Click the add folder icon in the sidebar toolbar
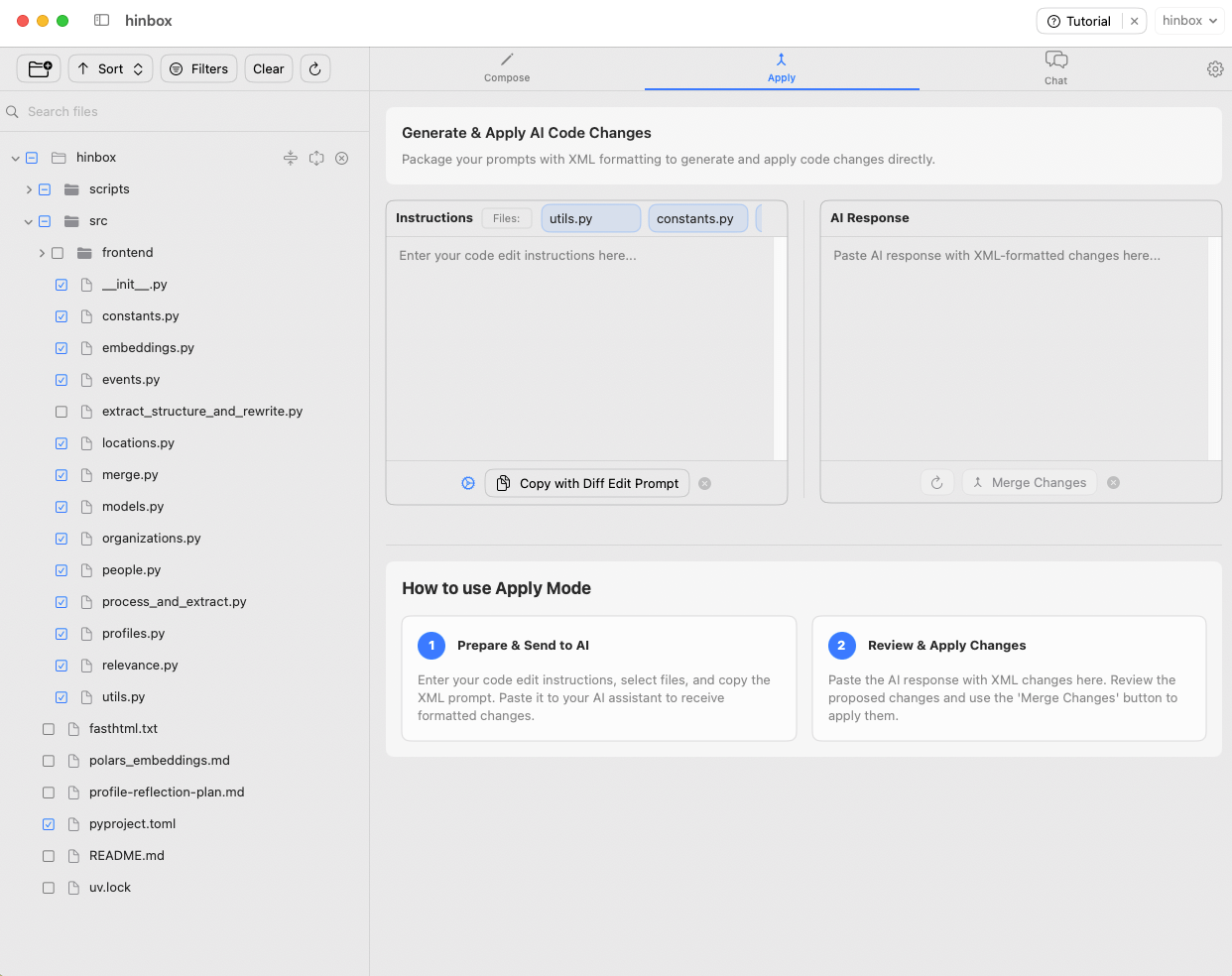 tap(40, 68)
